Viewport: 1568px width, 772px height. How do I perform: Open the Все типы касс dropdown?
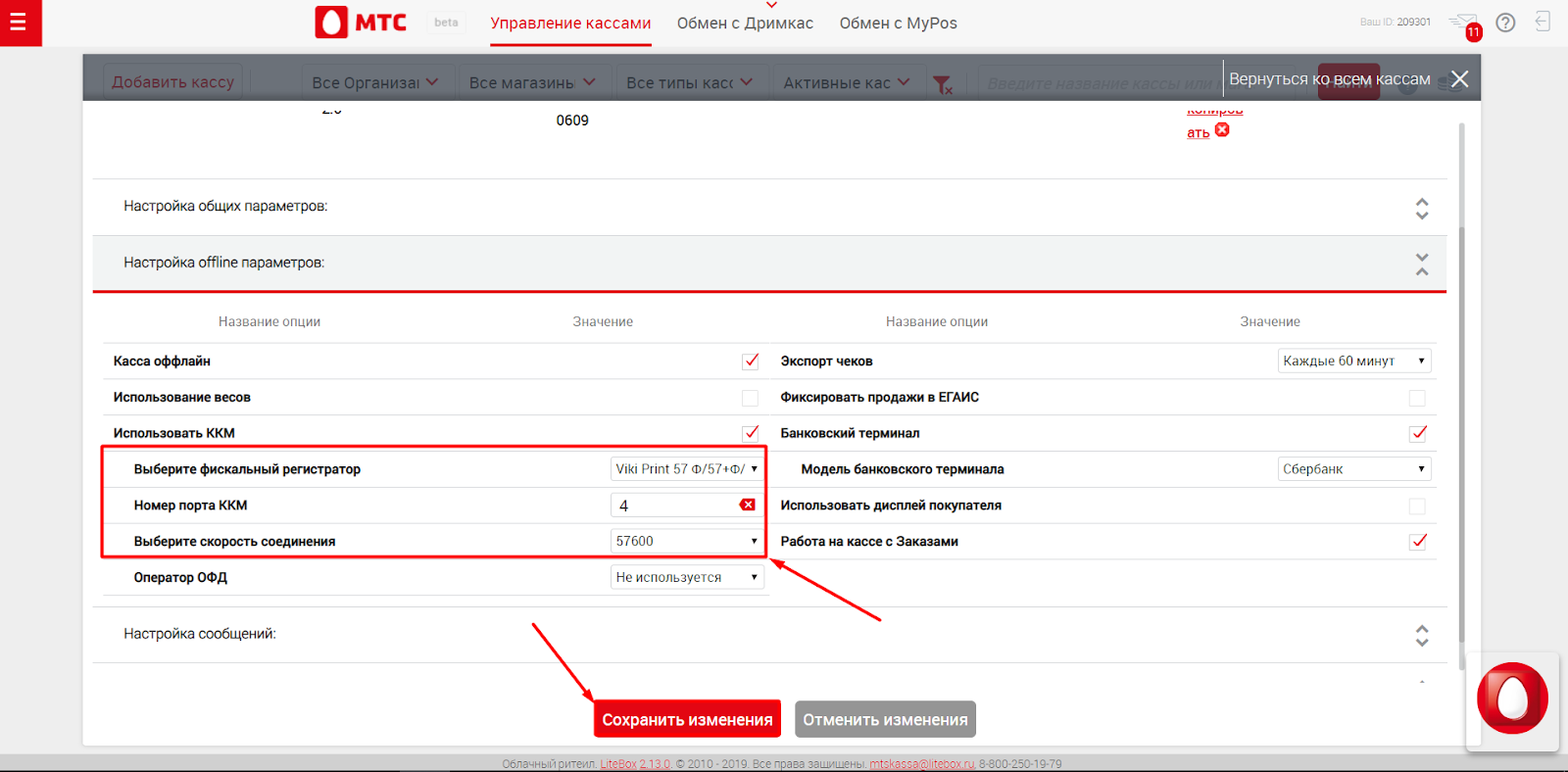tap(689, 82)
